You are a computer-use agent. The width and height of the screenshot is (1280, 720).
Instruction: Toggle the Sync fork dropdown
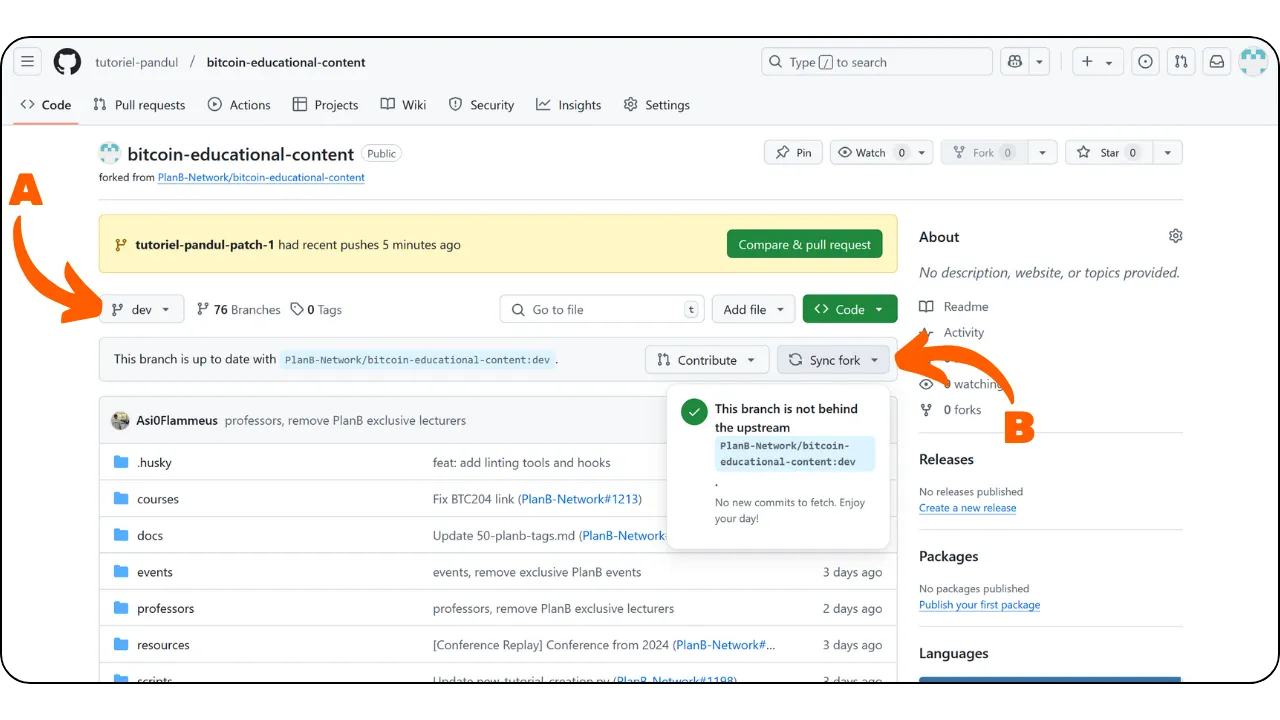tap(834, 360)
